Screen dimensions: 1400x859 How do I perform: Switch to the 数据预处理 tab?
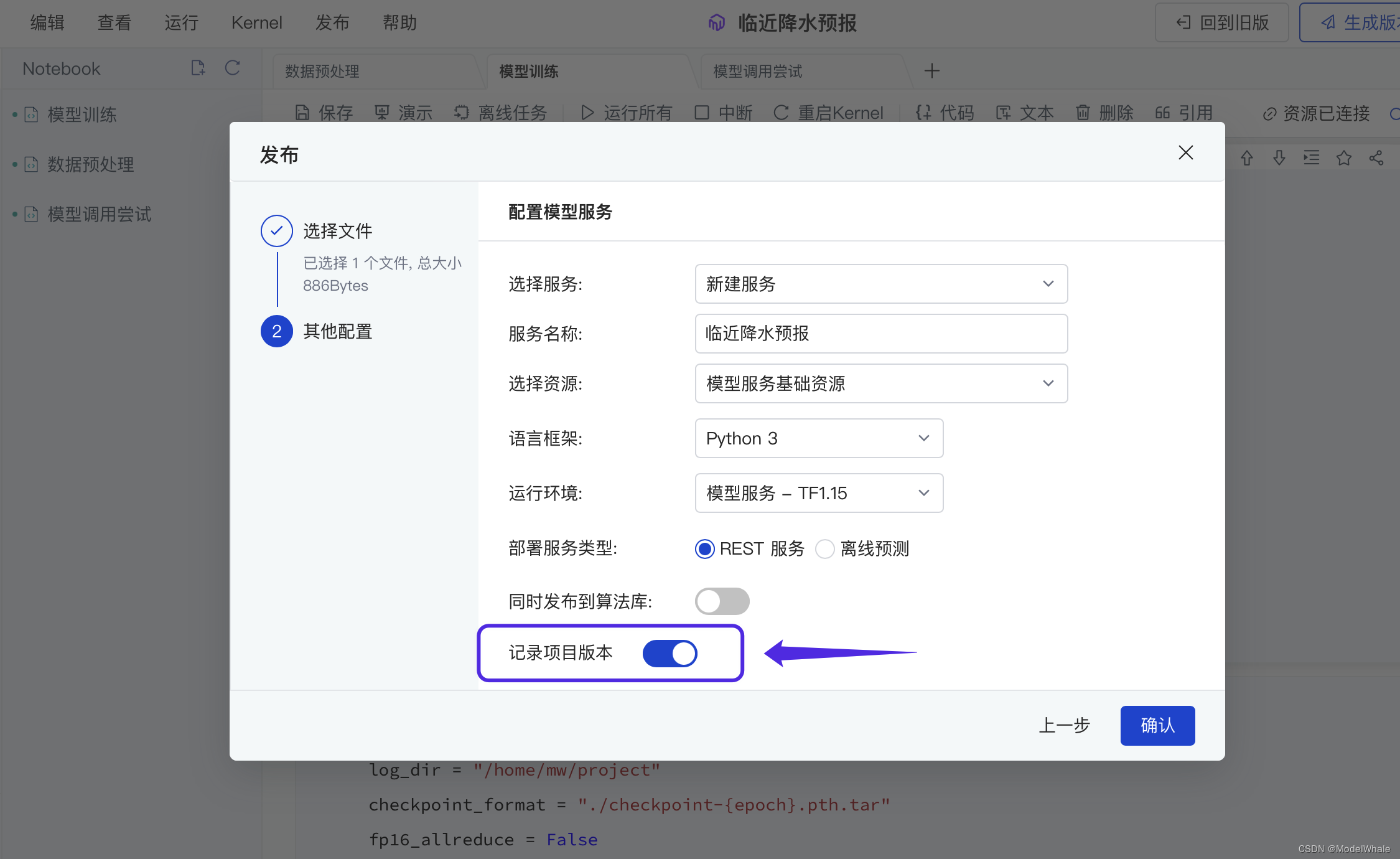(x=322, y=72)
